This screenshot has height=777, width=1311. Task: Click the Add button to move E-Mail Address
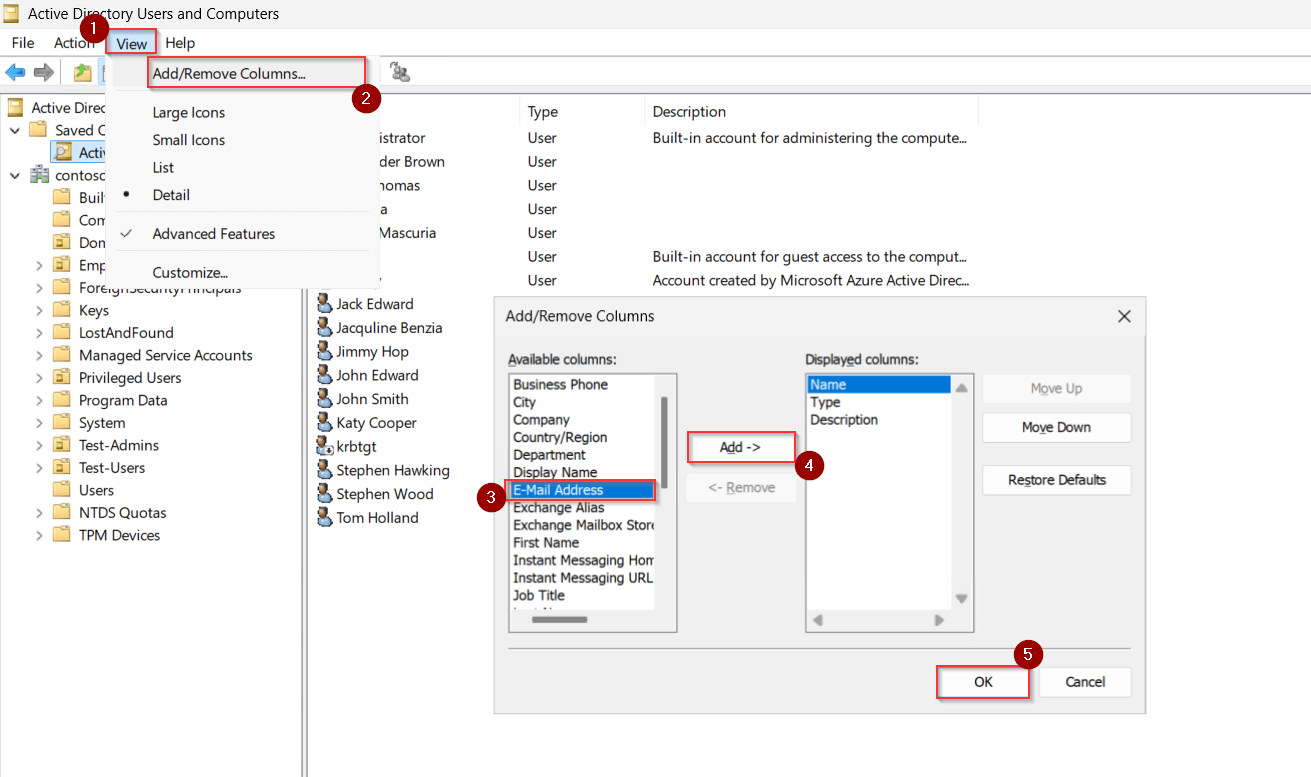pos(740,447)
